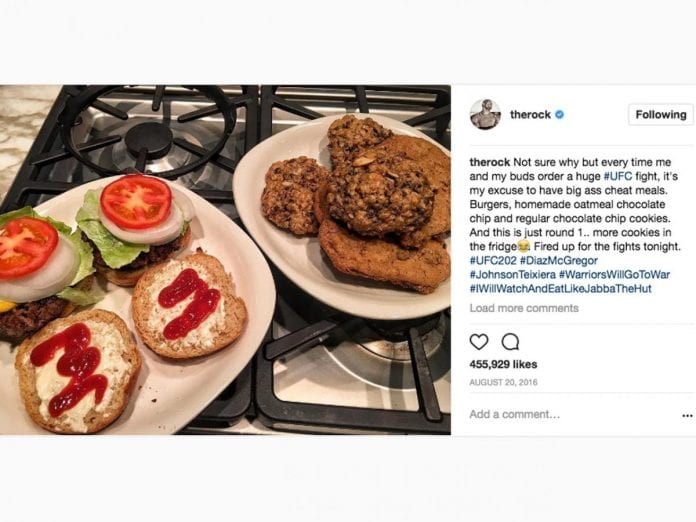Viewport: 696px width, 522px height.
Task: Open therock username in header
Action: 530,115
